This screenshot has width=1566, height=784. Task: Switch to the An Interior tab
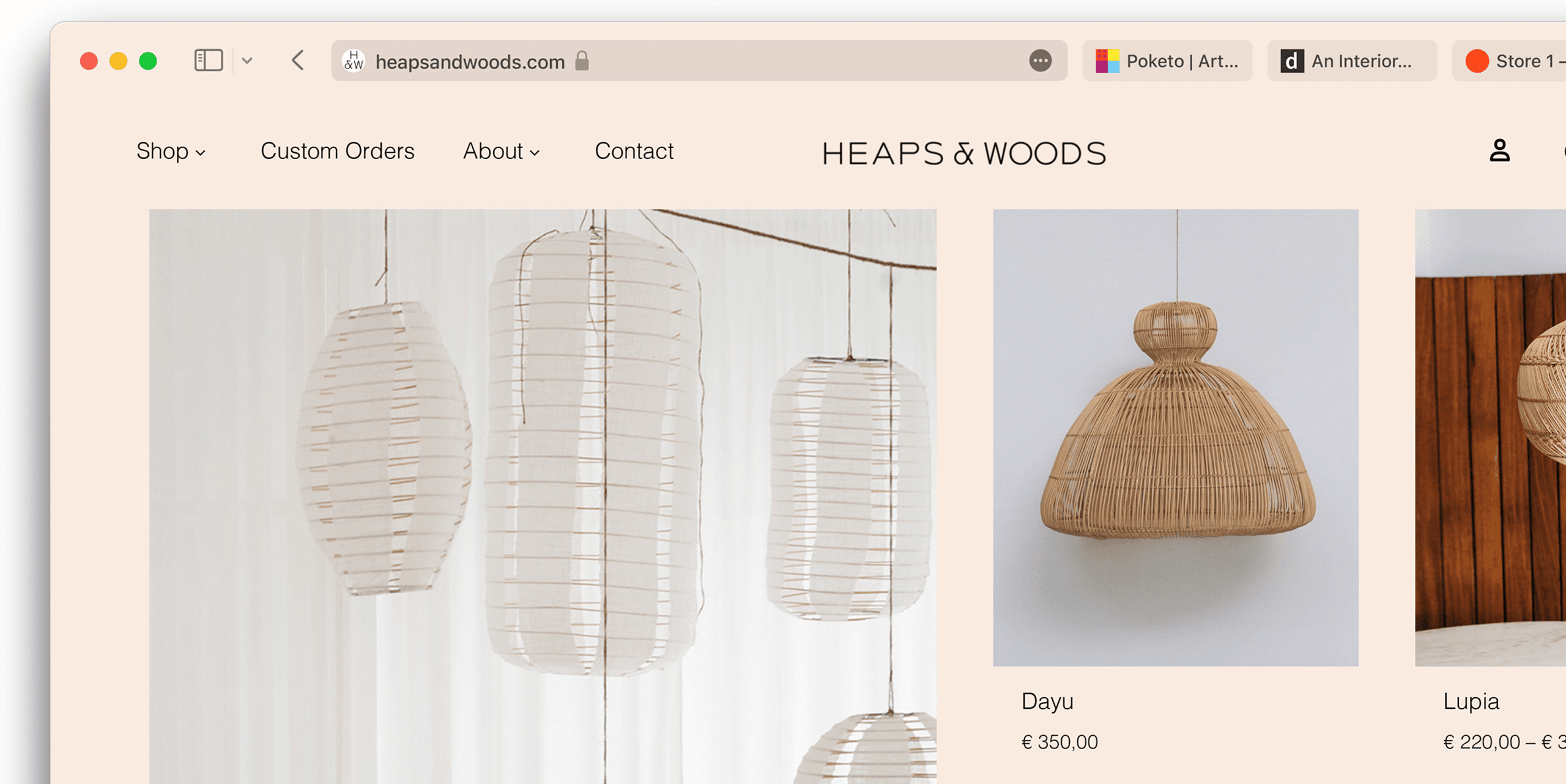point(1351,61)
